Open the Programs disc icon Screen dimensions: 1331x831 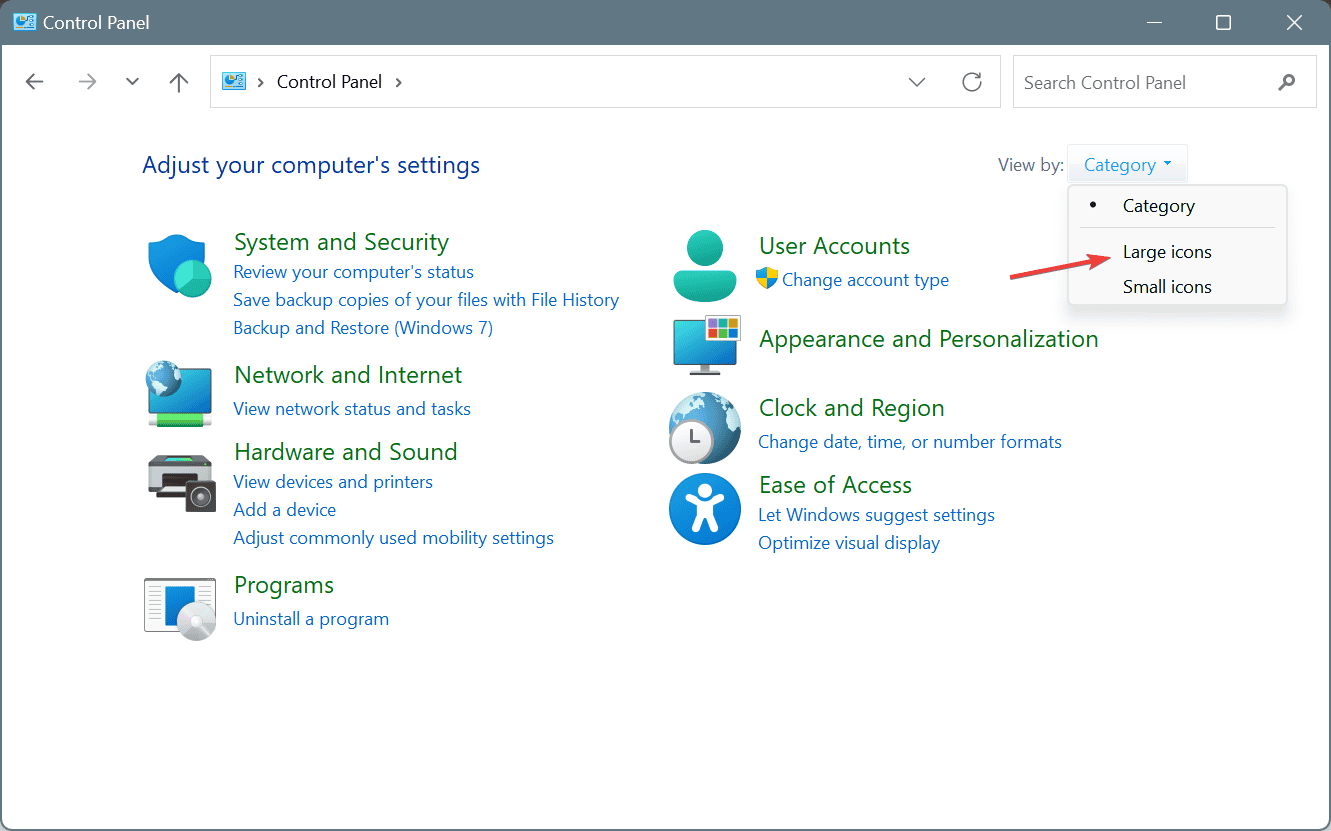[x=180, y=608]
